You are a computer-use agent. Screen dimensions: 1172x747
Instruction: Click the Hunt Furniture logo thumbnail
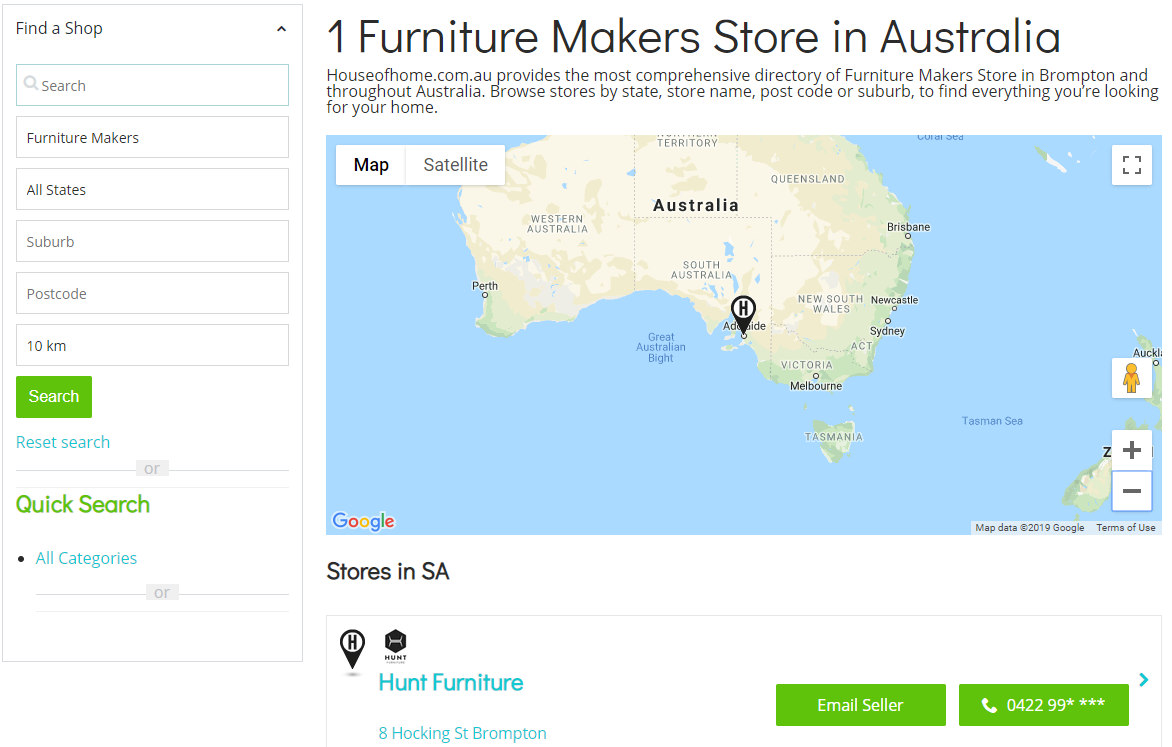coord(395,646)
